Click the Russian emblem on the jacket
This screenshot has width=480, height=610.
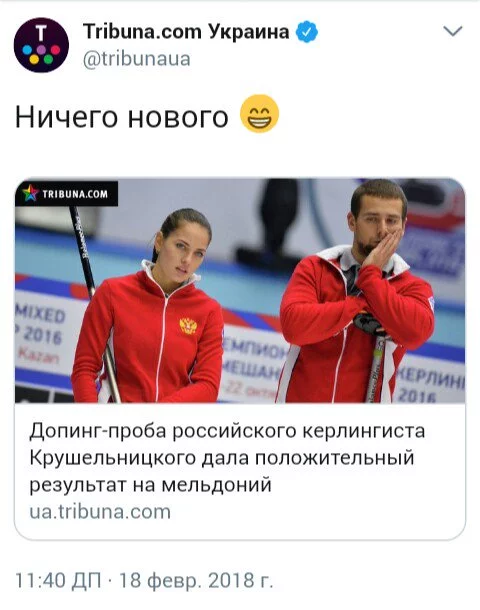click(x=187, y=326)
